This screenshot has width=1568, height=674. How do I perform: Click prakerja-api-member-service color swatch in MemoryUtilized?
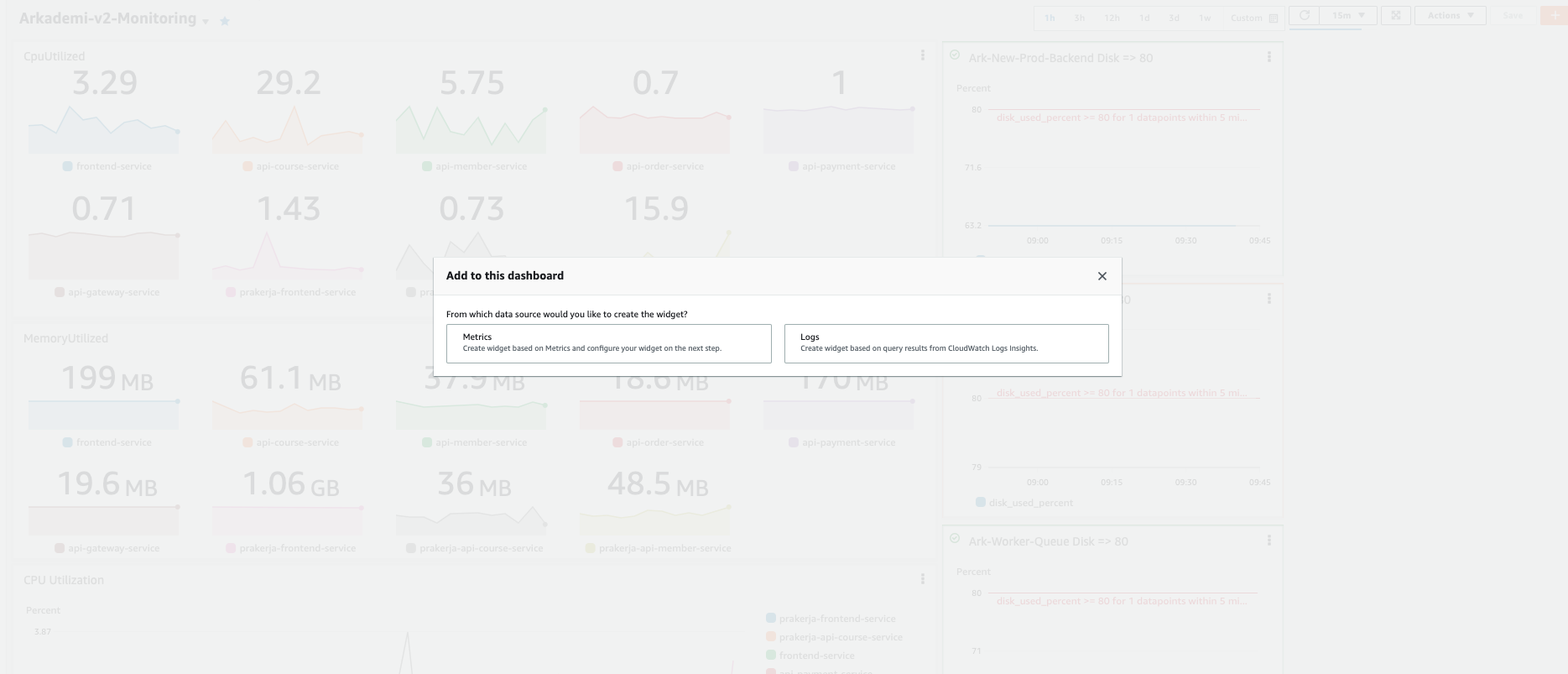click(591, 548)
